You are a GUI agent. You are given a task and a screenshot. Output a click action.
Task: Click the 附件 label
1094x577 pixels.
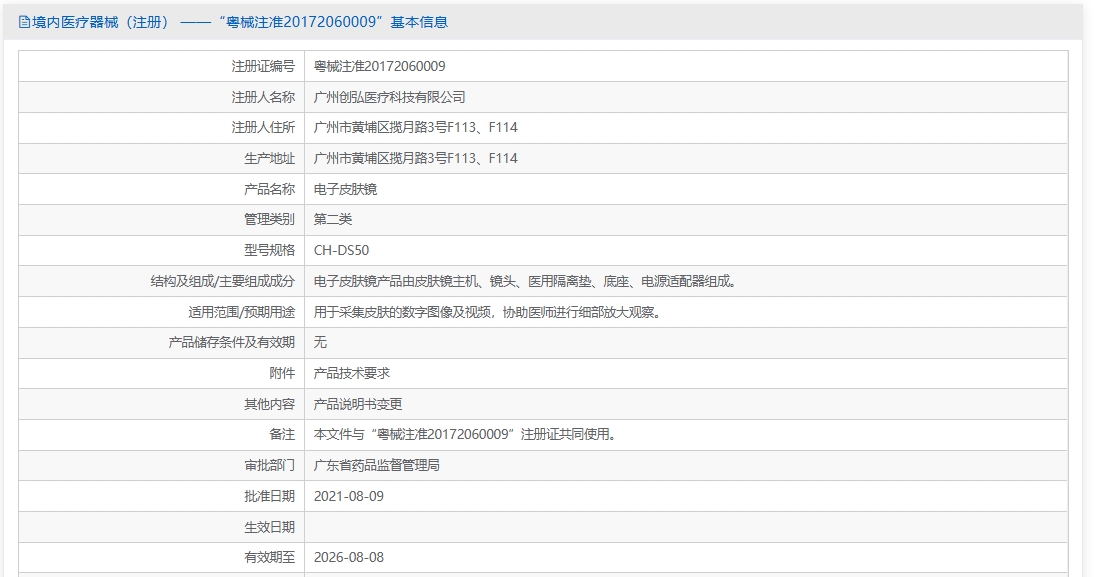282,373
